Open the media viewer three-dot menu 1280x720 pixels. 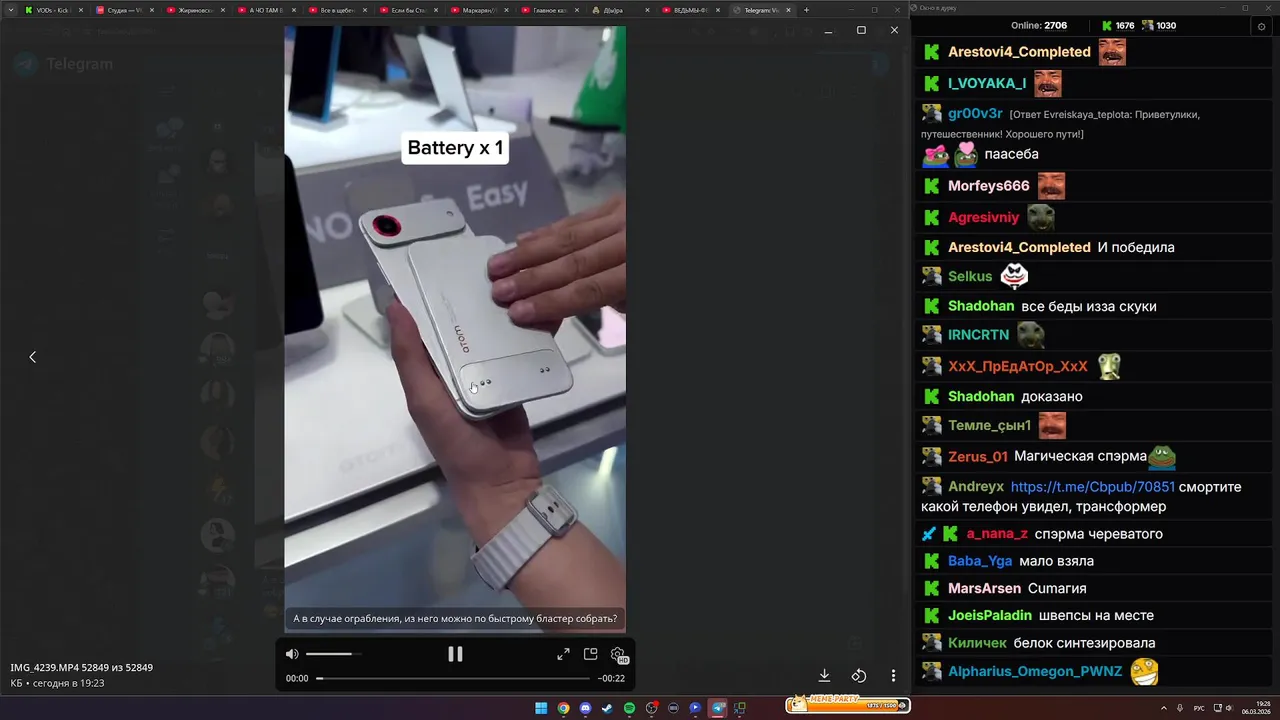[894, 676]
